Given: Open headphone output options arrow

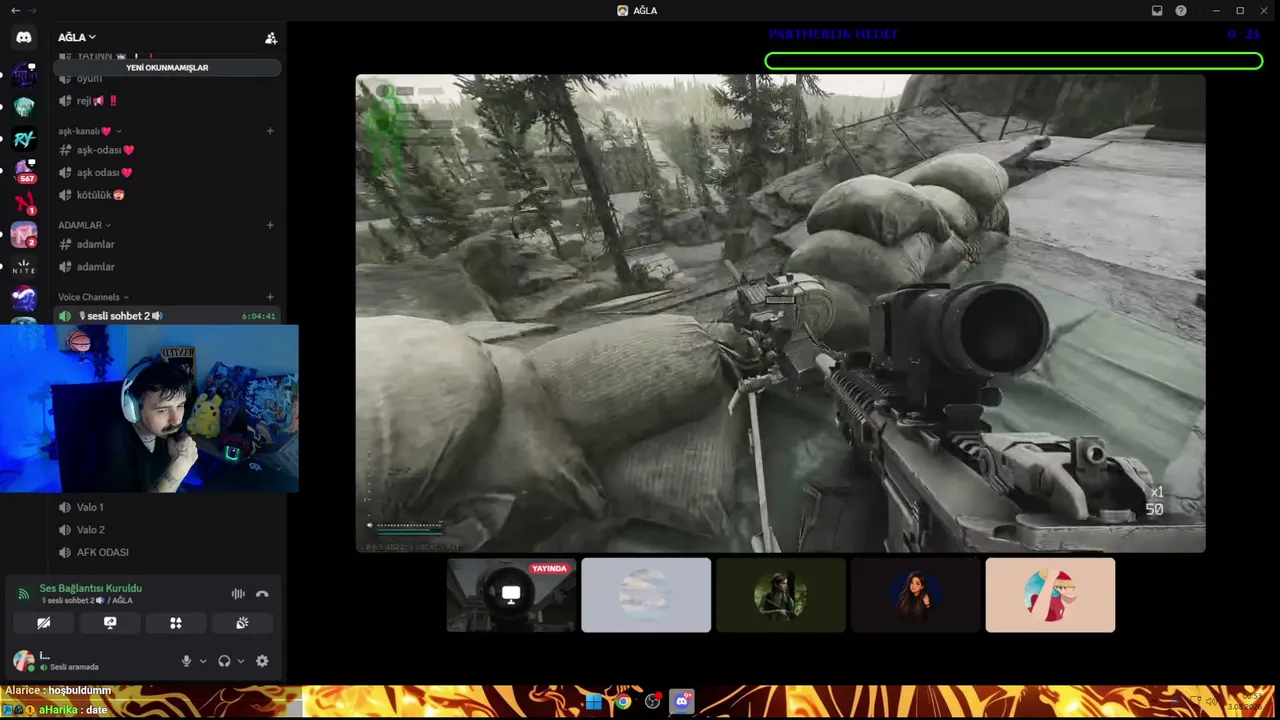Looking at the screenshot, I should pyautogui.click(x=241, y=661).
